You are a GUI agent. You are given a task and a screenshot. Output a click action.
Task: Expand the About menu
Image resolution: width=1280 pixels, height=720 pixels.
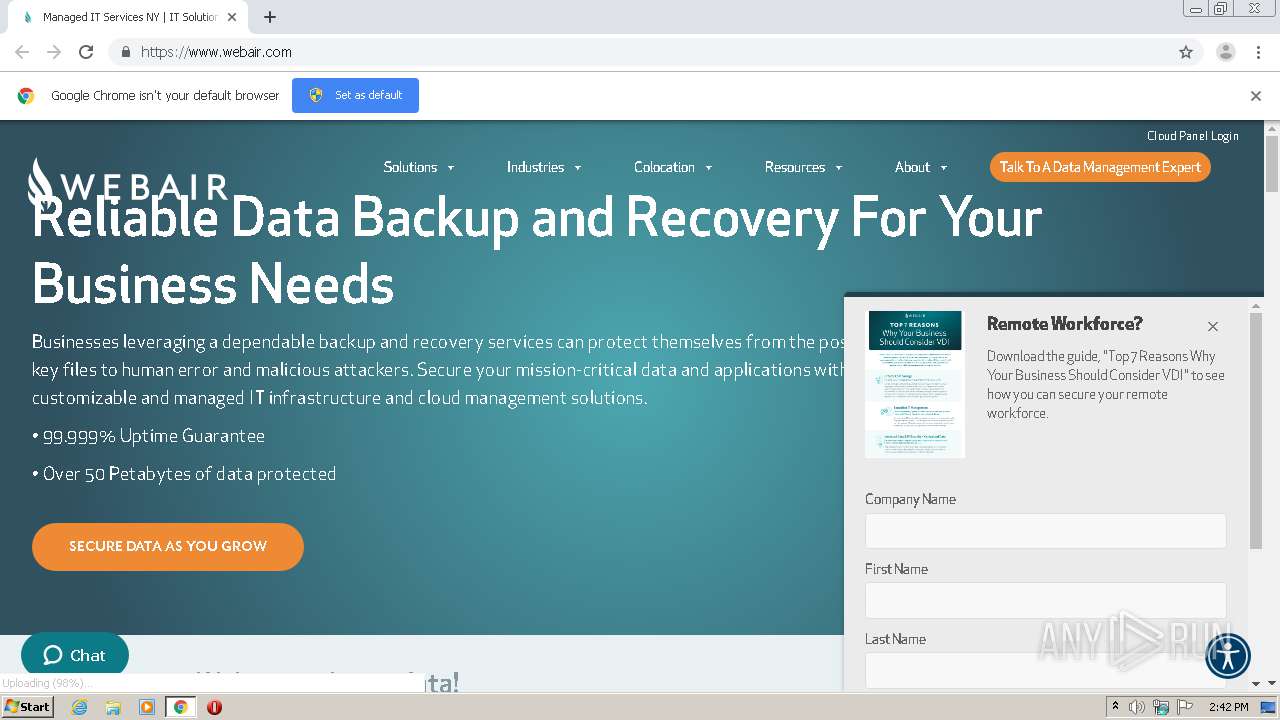(x=921, y=167)
